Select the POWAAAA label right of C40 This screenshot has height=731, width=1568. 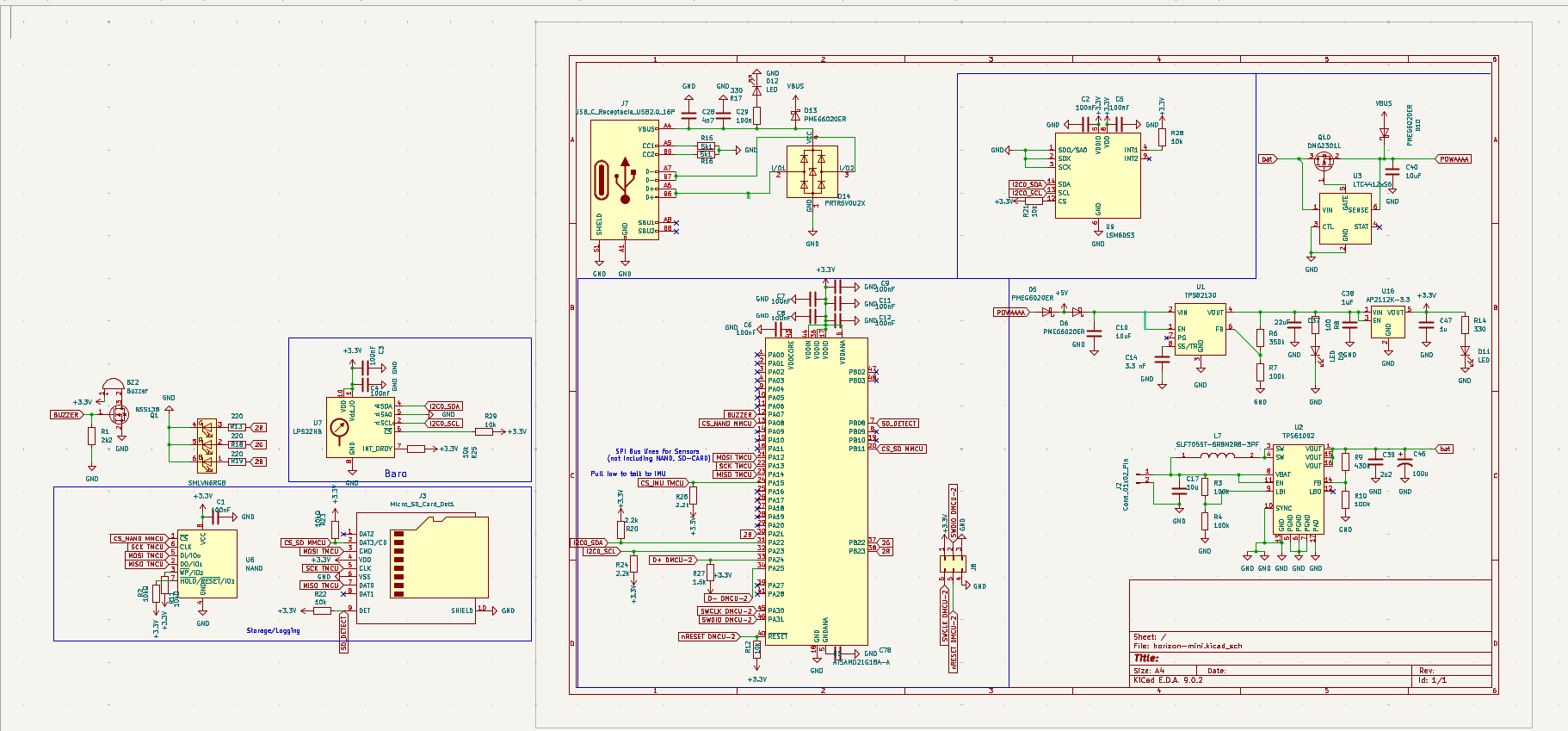pos(1454,159)
